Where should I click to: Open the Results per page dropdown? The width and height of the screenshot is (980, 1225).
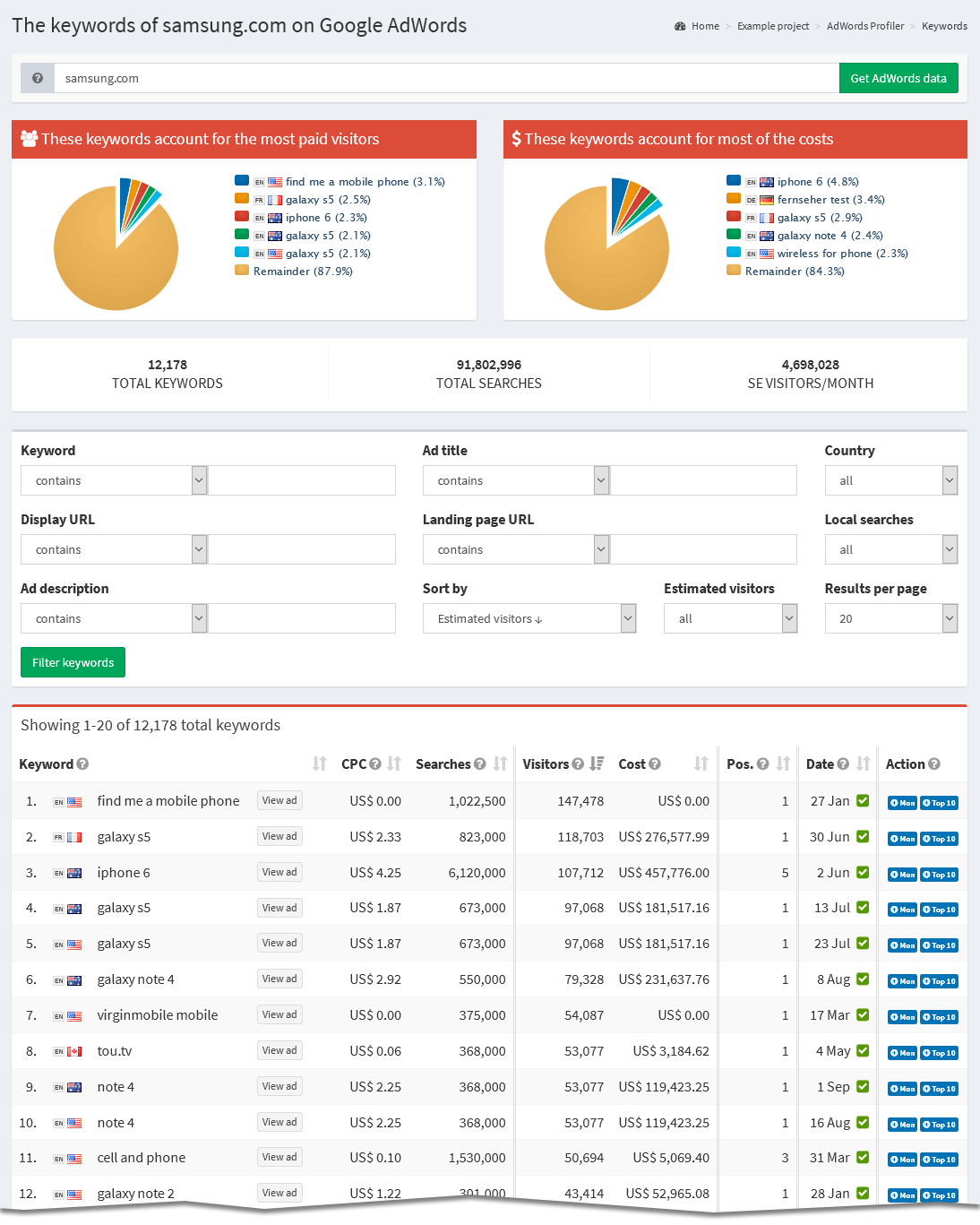tap(890, 618)
